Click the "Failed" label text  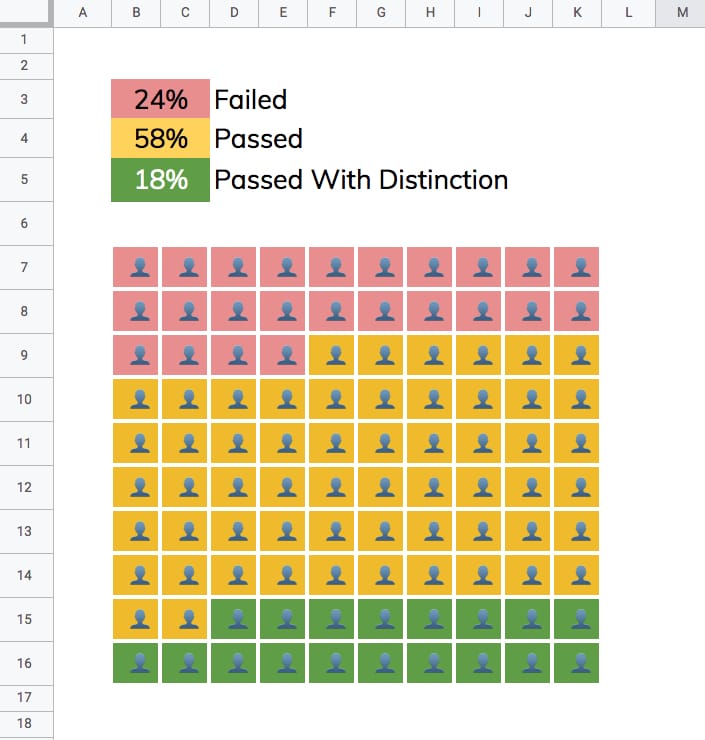(251, 99)
